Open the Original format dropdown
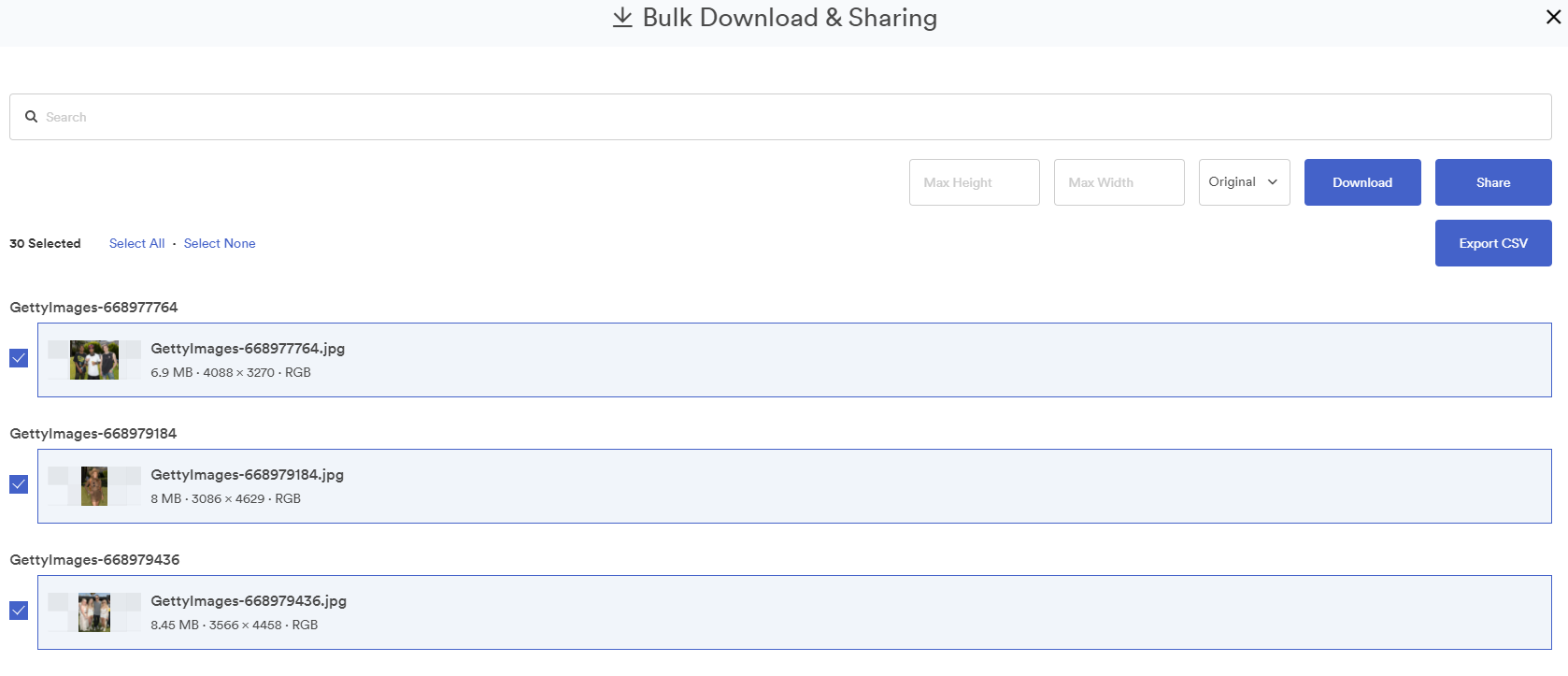The image size is (1568, 676). [x=1244, y=182]
